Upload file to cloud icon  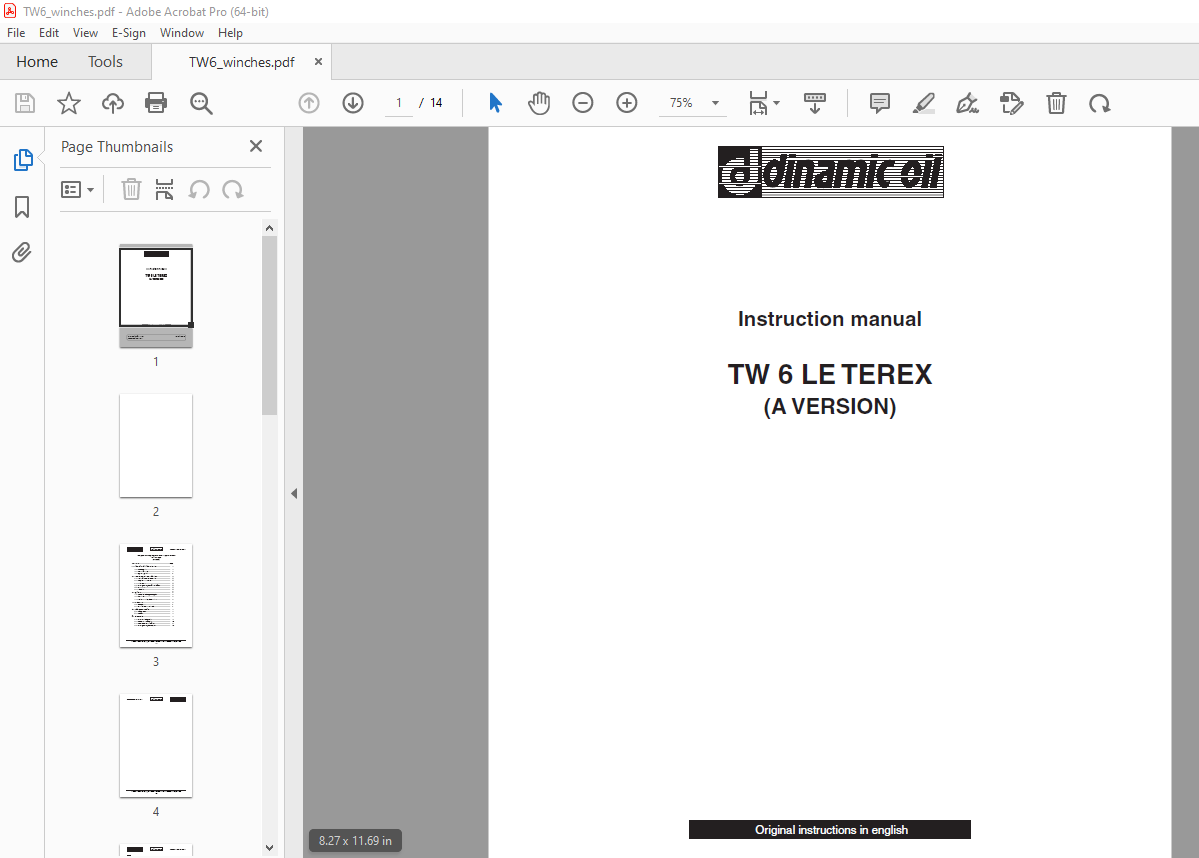(113, 103)
